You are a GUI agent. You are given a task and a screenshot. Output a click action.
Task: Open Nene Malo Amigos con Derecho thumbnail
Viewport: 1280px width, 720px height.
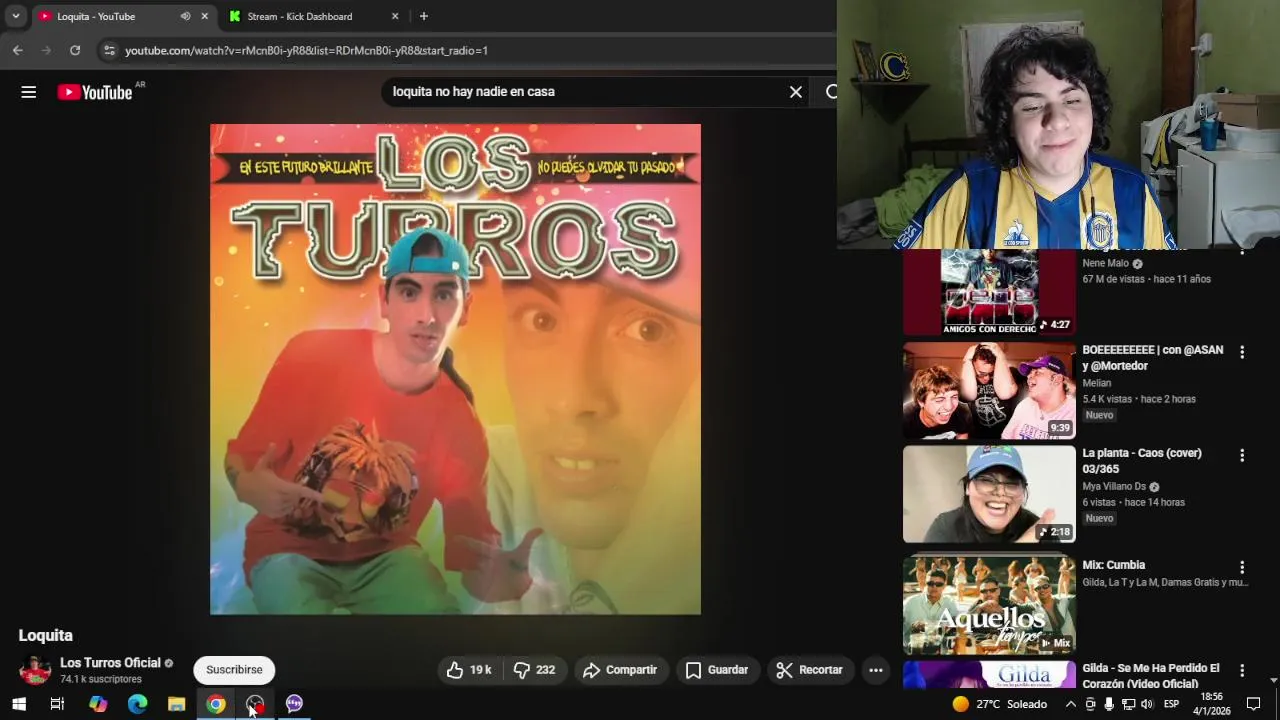pos(989,292)
